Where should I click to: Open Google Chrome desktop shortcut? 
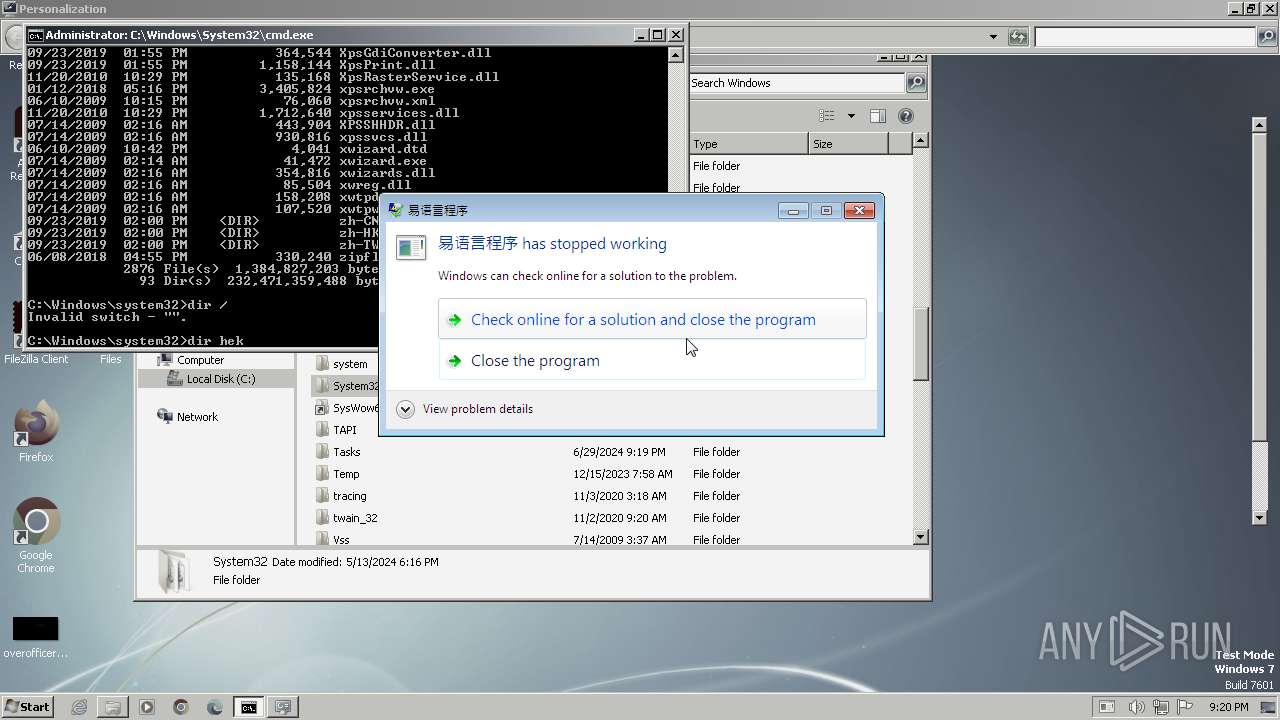pyautogui.click(x=36, y=536)
